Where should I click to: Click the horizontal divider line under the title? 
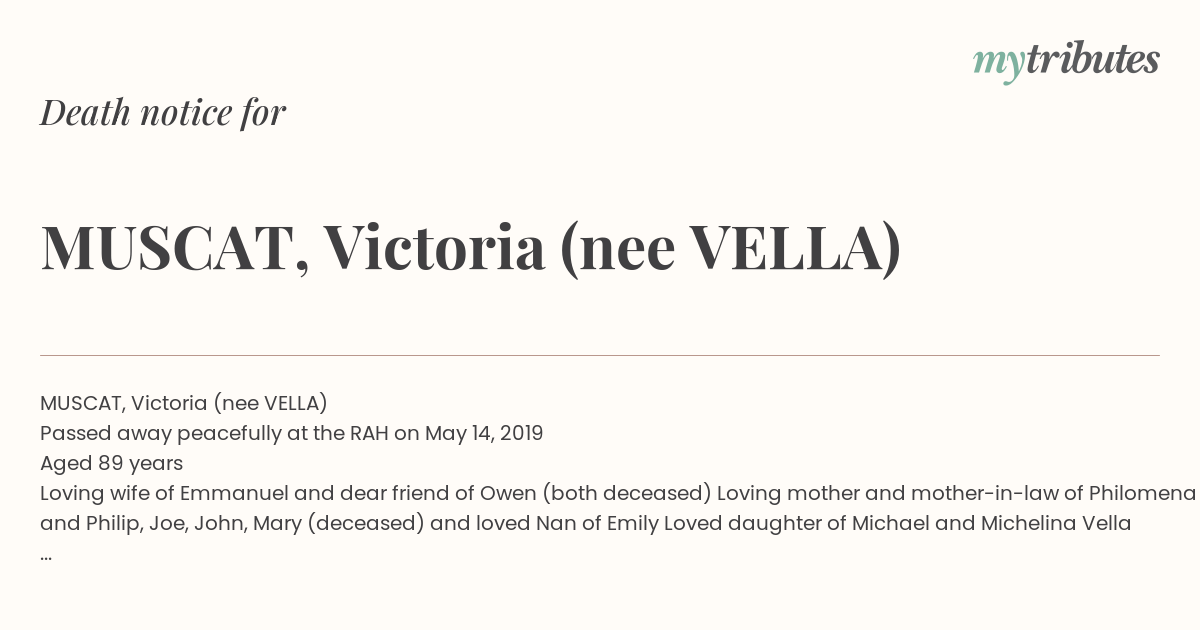(600, 355)
